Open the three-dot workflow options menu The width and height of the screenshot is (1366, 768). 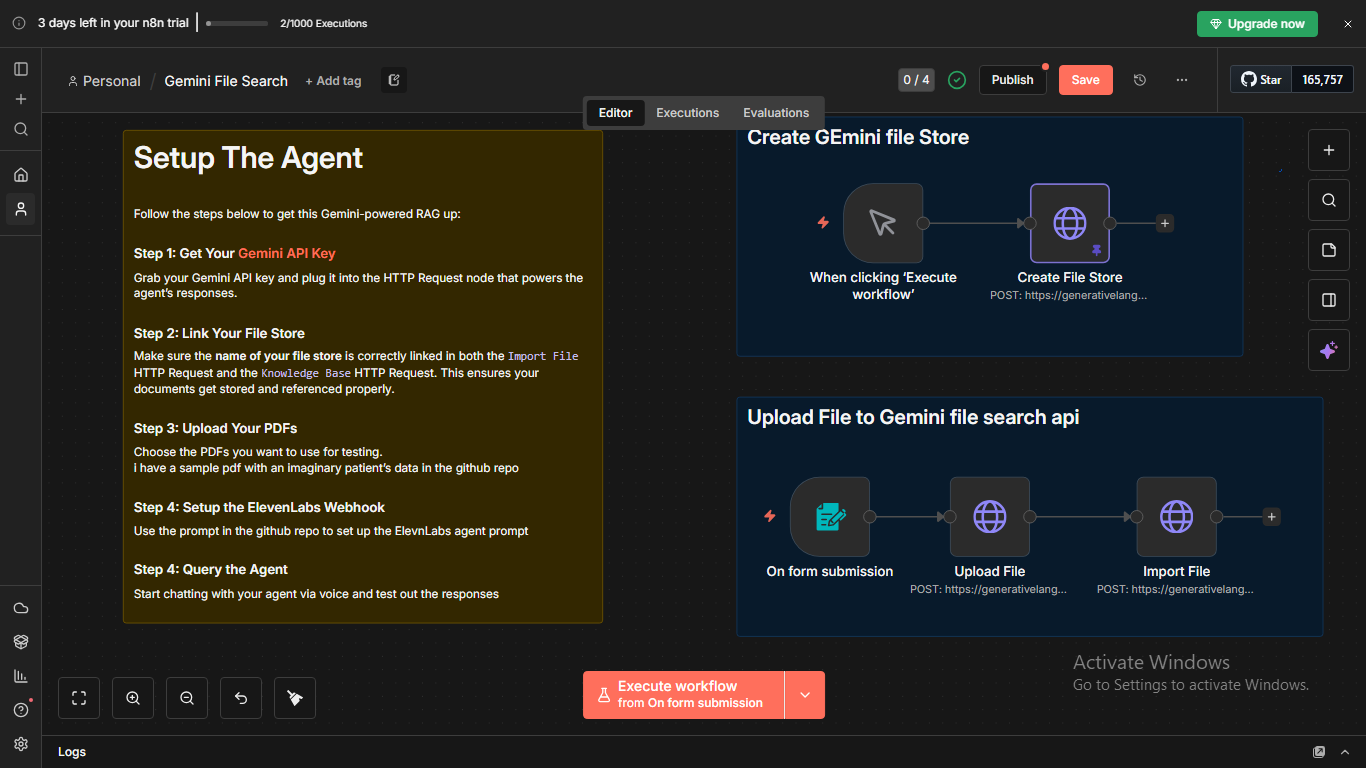(1182, 80)
